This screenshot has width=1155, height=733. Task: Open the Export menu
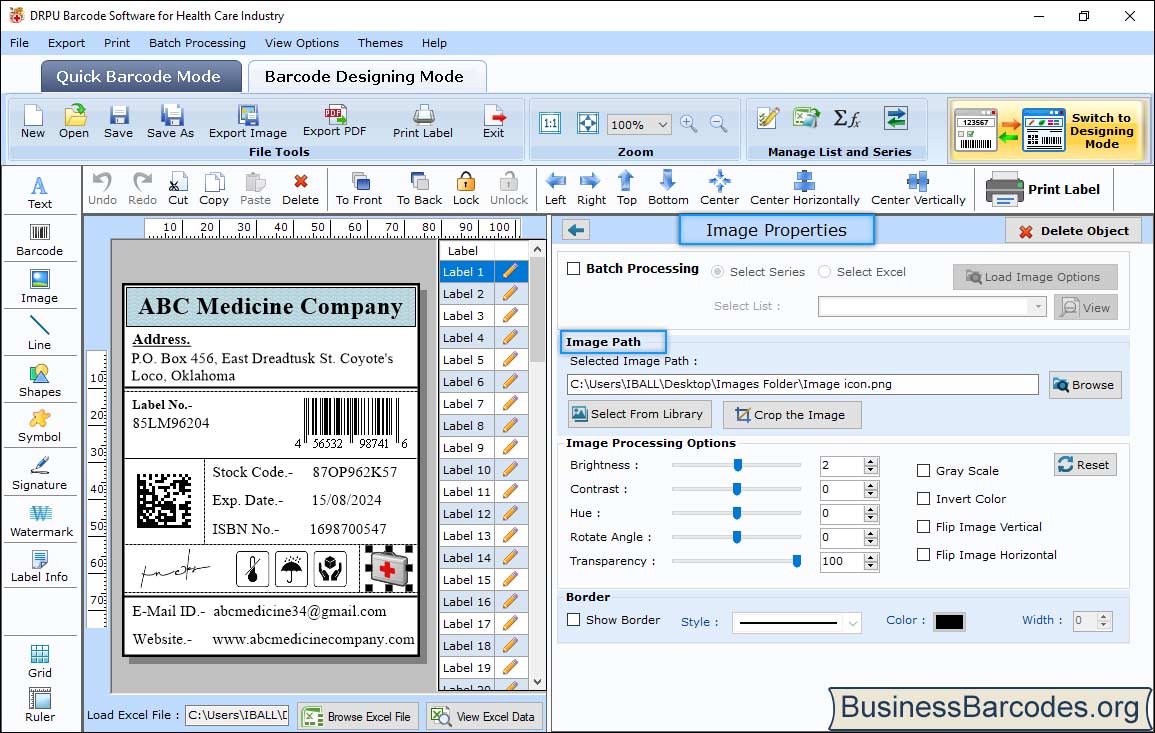click(x=66, y=43)
